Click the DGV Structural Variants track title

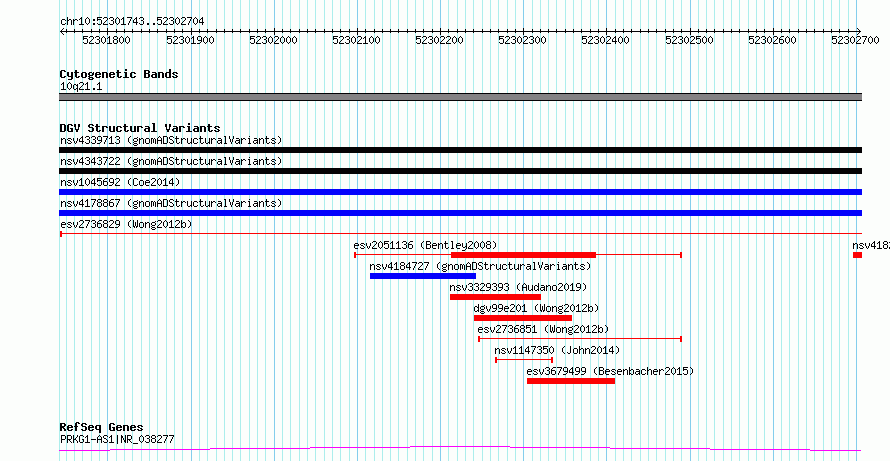pos(140,128)
